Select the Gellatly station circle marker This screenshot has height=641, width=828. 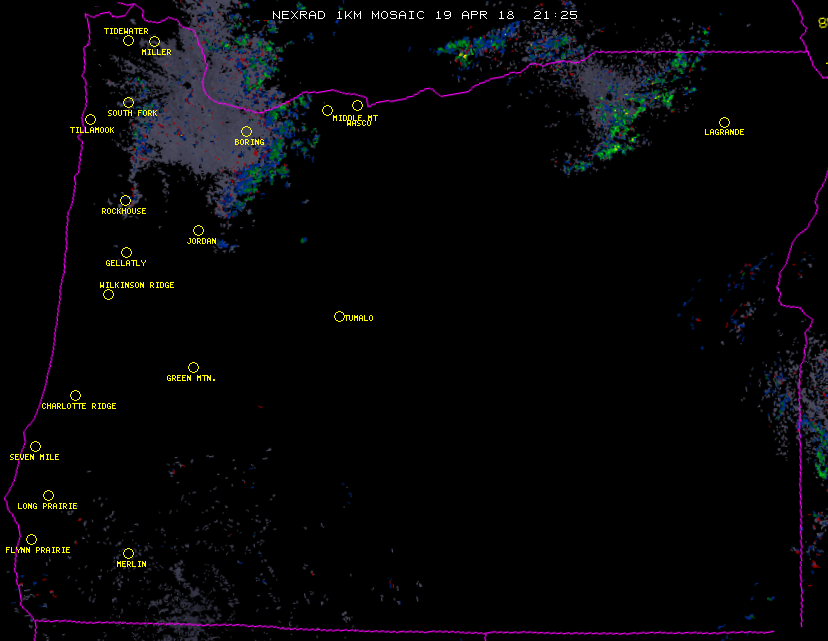(126, 253)
